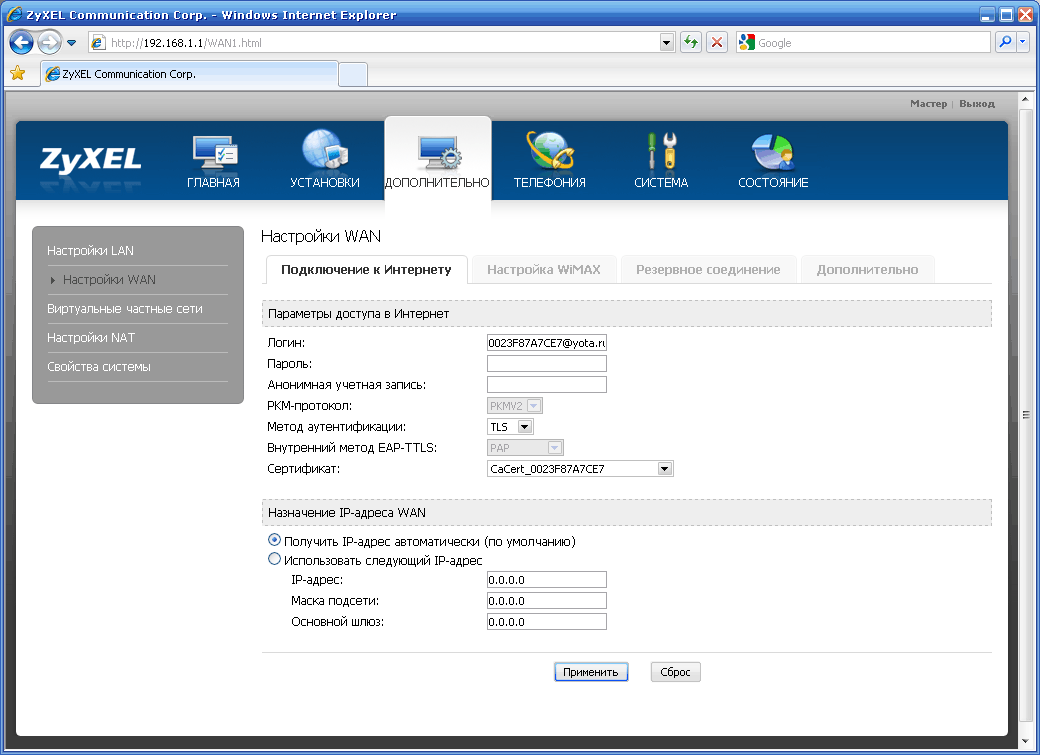Open the ГЛАВНАЯ monitor icon
This screenshot has height=755, width=1040.
point(214,151)
